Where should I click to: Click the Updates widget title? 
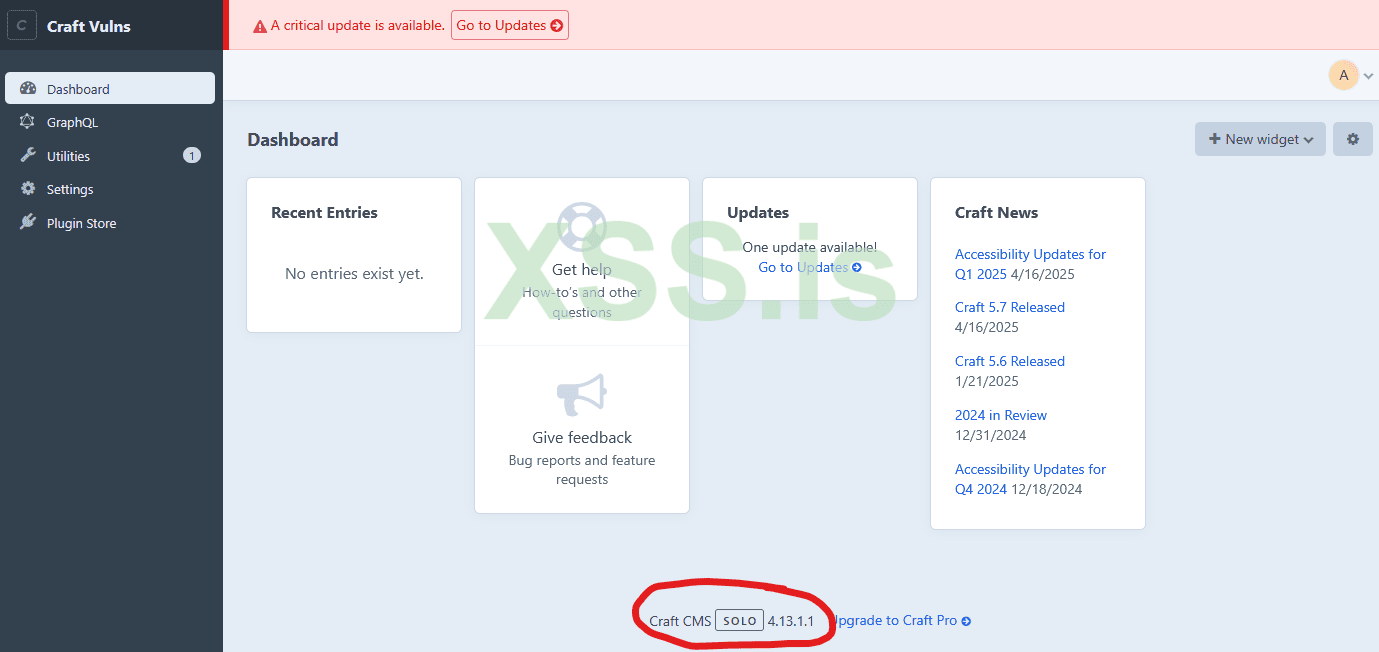coord(758,212)
